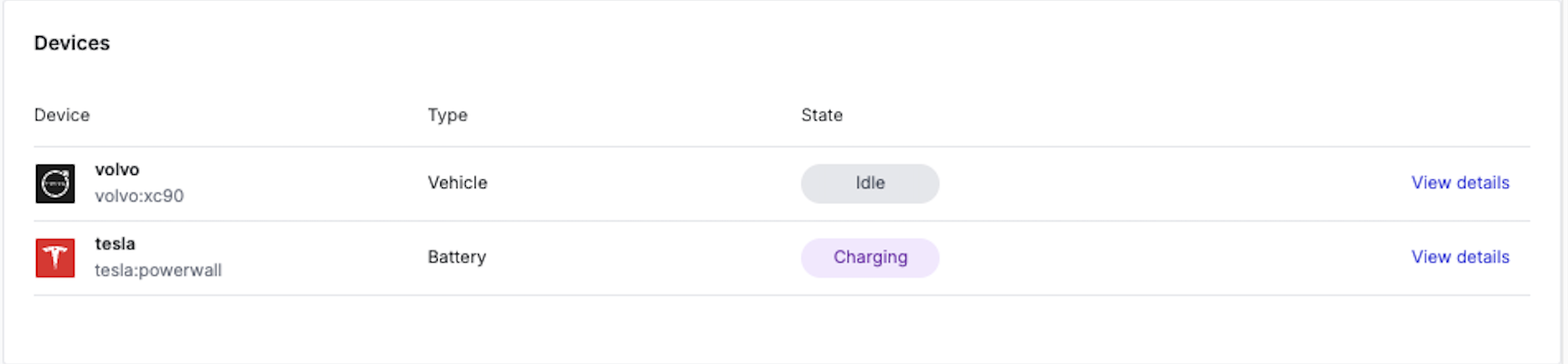1568x364 pixels.
Task: Click the volvo:xc90 identifier text
Action: (139, 196)
